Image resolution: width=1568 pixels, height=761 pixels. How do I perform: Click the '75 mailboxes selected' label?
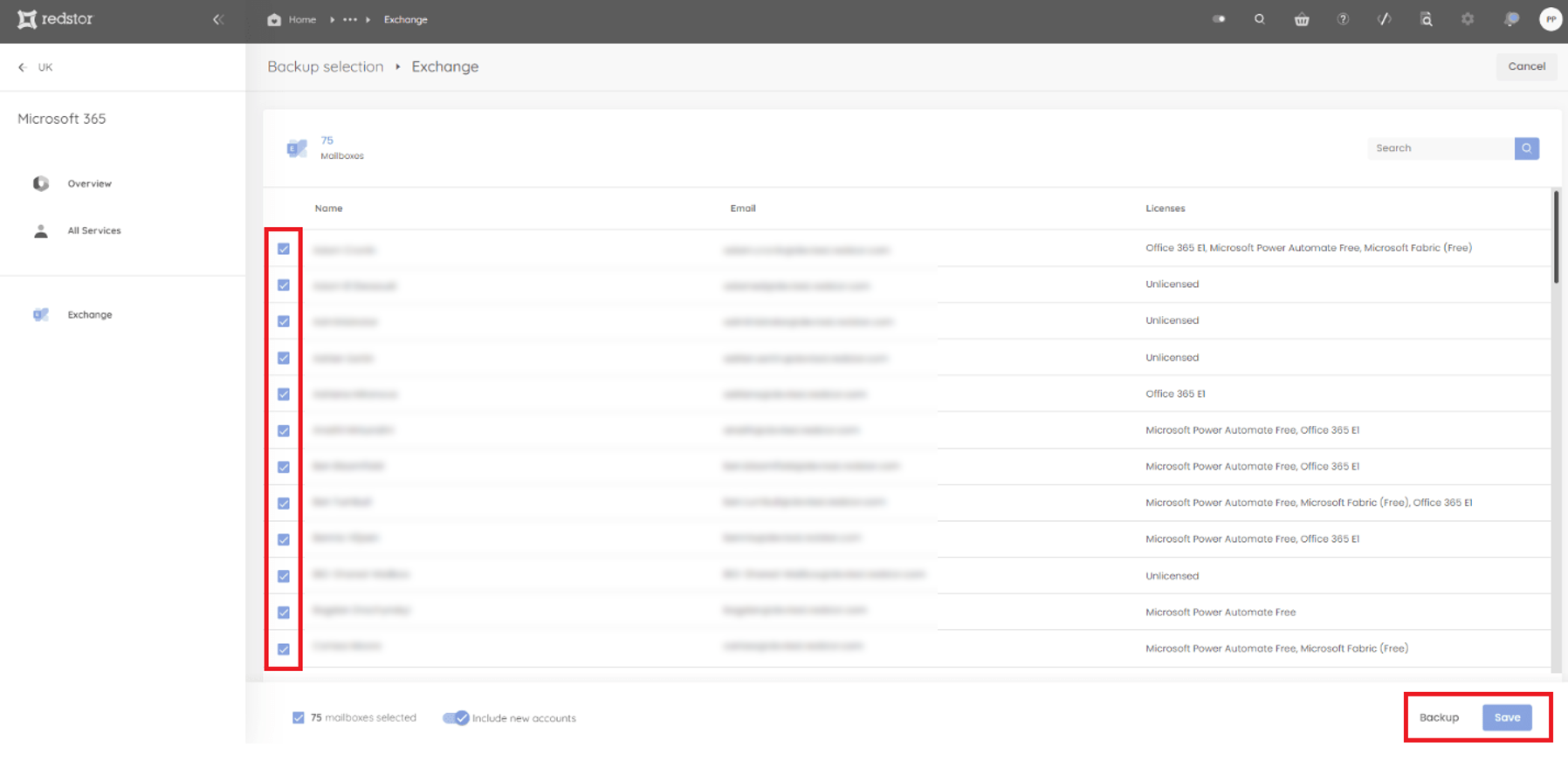pos(363,717)
